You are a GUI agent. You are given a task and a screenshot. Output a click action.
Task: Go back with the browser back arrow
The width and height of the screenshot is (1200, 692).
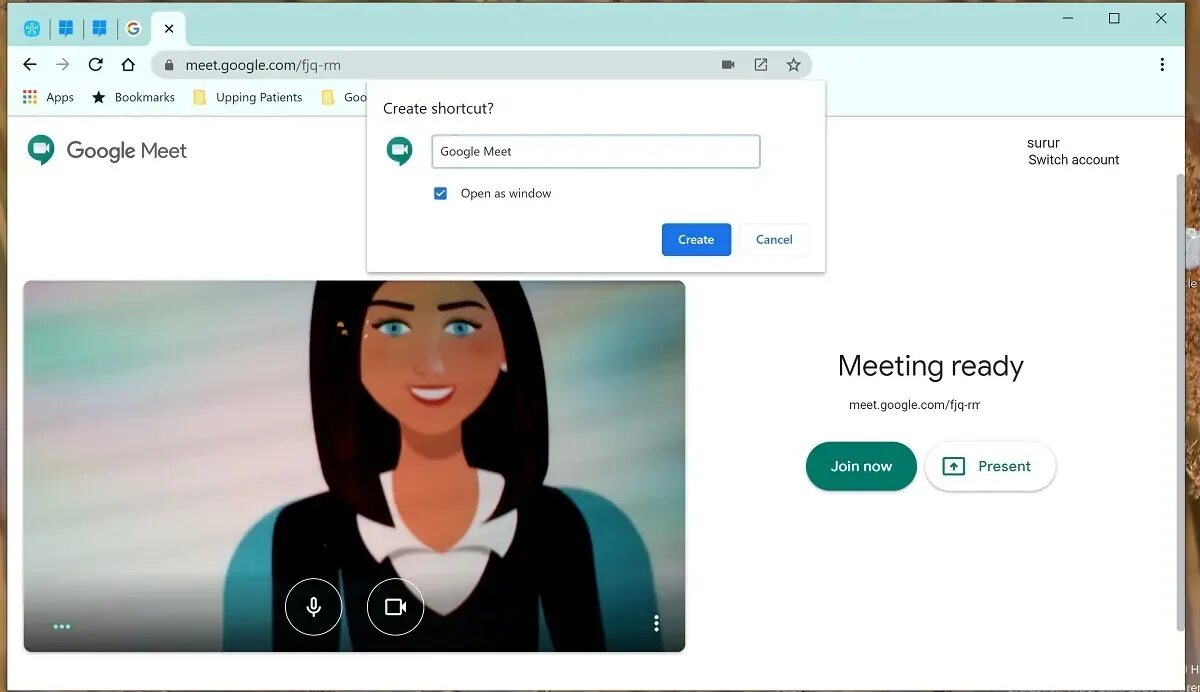[30, 65]
